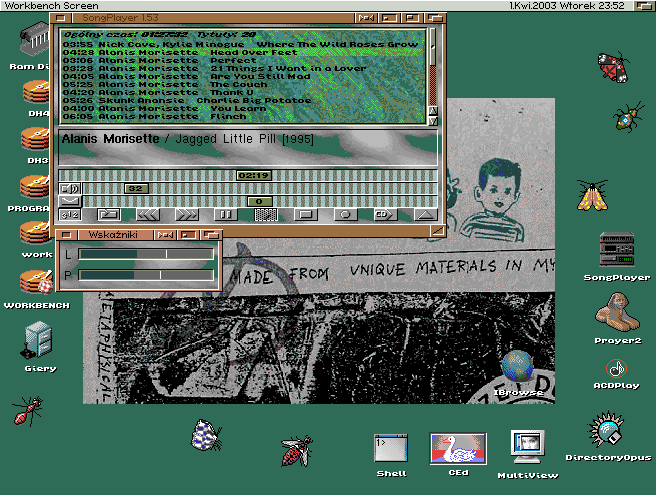Click the L channel level meter
This screenshot has height=495, width=656.
point(146,254)
